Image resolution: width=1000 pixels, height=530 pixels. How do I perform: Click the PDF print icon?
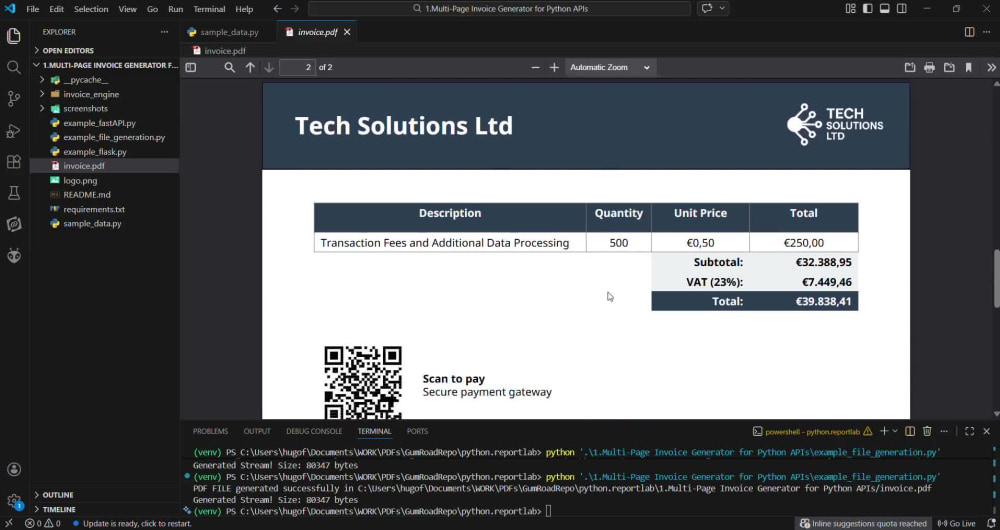pos(929,67)
